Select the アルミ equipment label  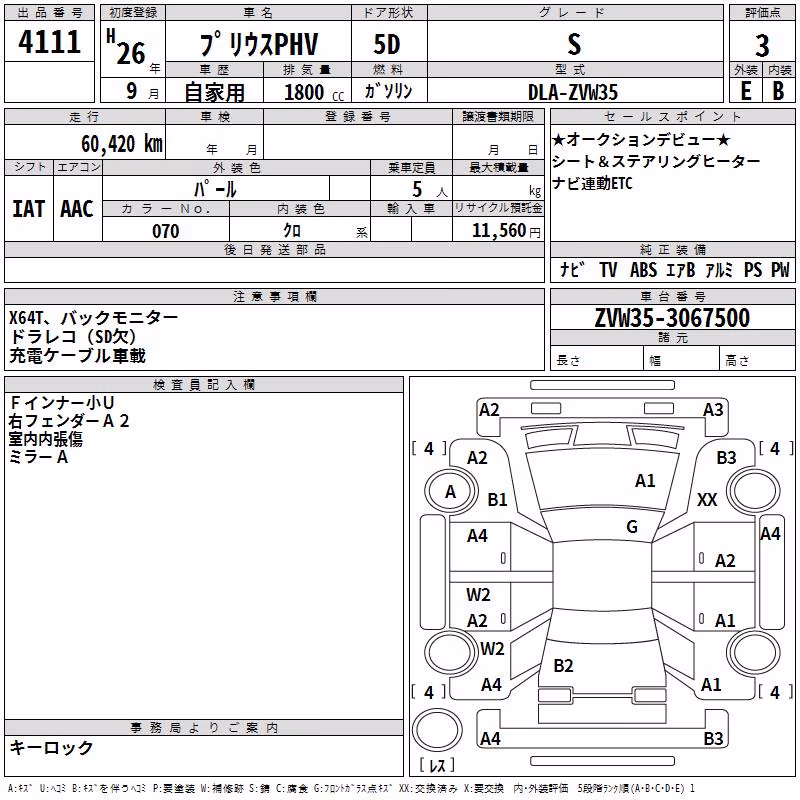coord(718,269)
